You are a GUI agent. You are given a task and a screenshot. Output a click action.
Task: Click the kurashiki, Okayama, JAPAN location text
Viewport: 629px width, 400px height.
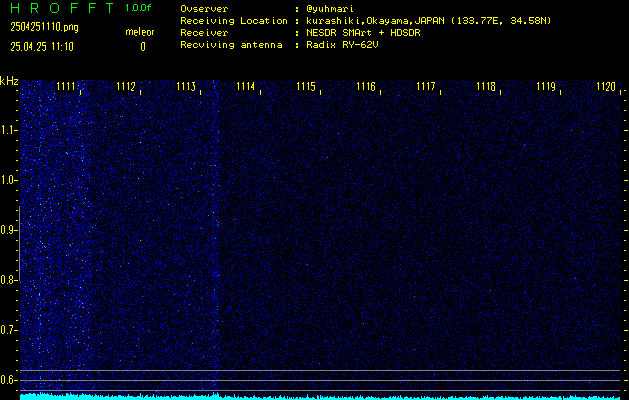428,21
